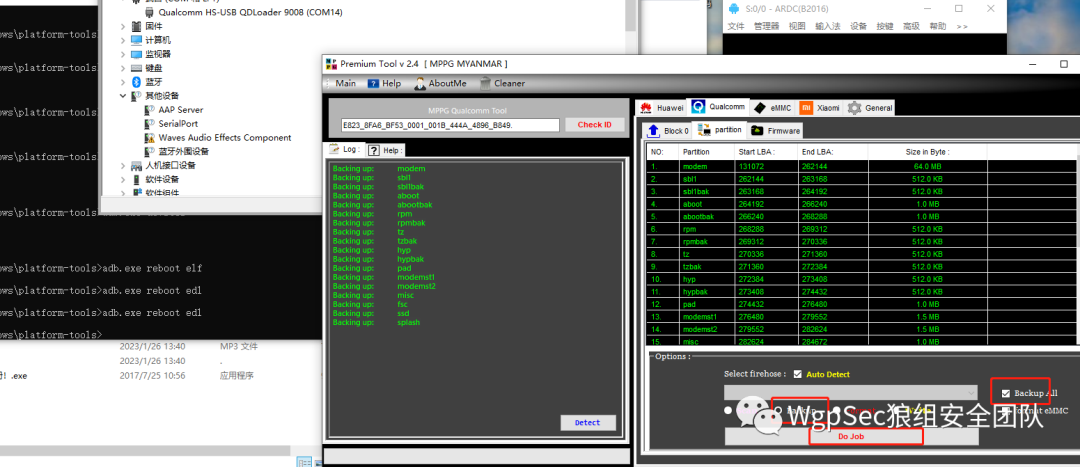Expand the 蓝牙 node in Device Manager
The image size is (1080, 467).
pos(123,82)
